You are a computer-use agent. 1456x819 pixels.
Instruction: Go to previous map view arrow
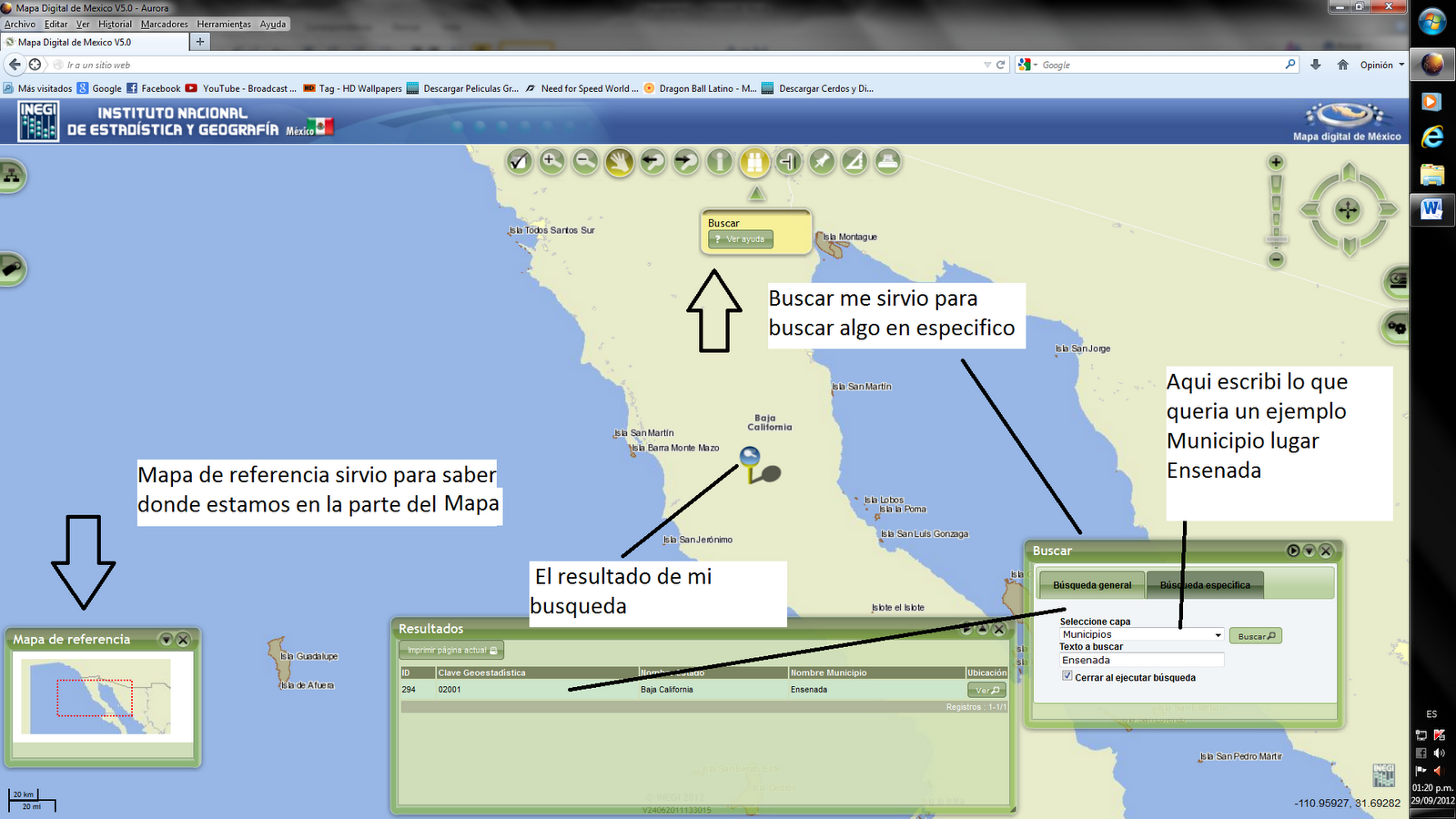(652, 161)
